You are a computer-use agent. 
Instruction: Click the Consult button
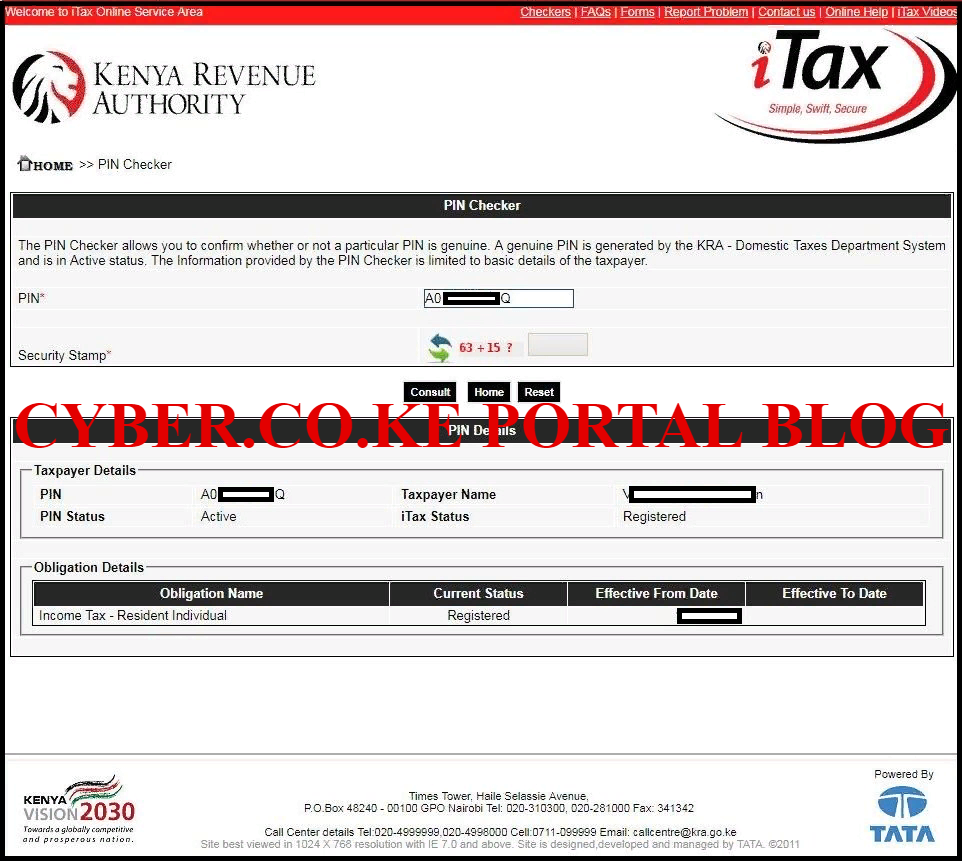pos(429,392)
